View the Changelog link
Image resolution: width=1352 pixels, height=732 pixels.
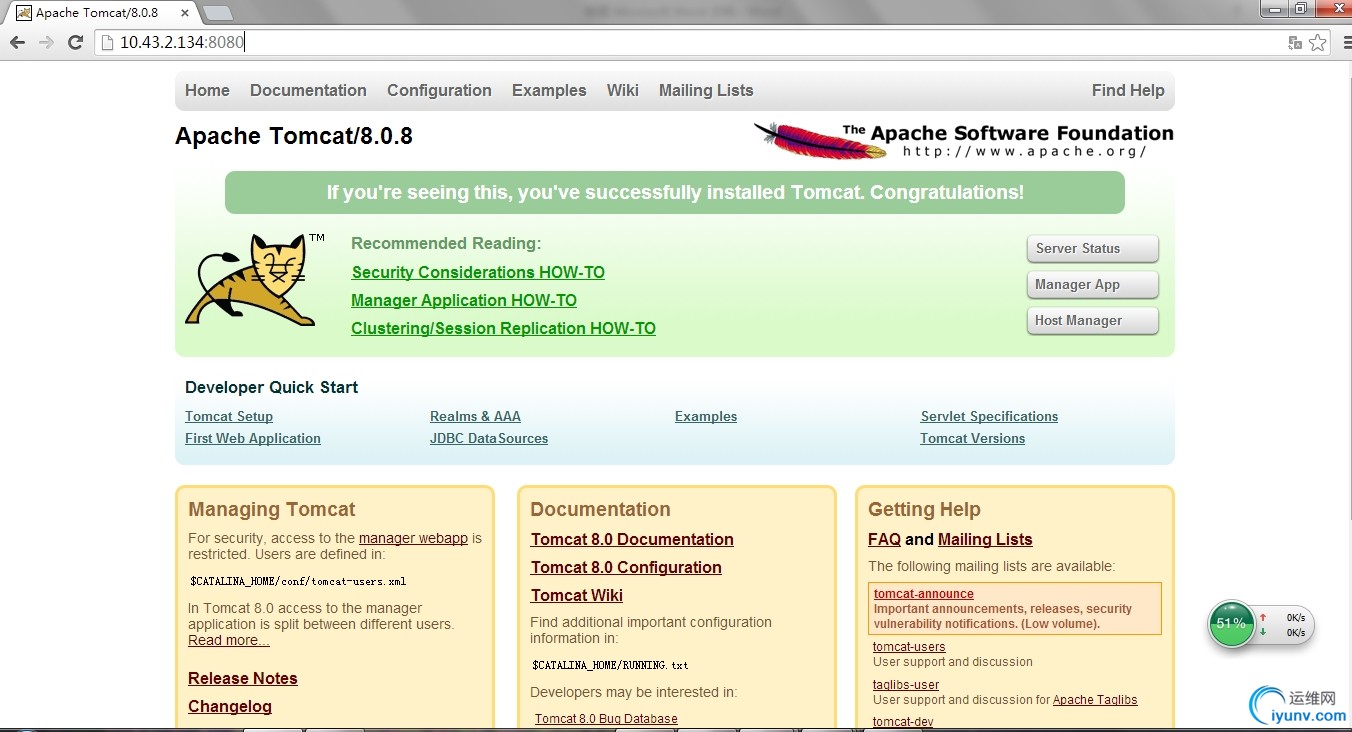pyautogui.click(x=230, y=706)
